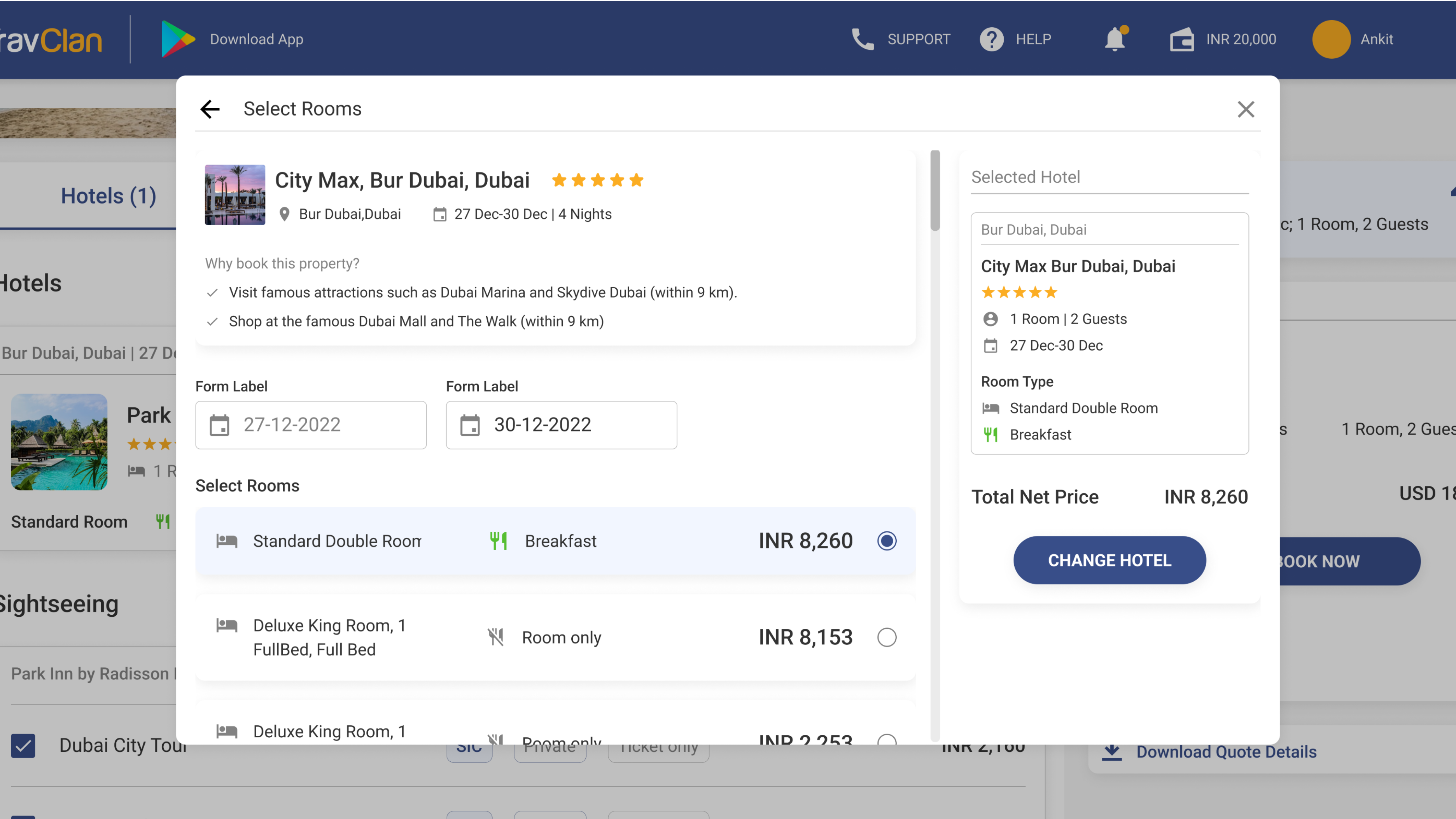1456x819 pixels.
Task: Click the Google Play Download App icon
Action: coord(177,39)
